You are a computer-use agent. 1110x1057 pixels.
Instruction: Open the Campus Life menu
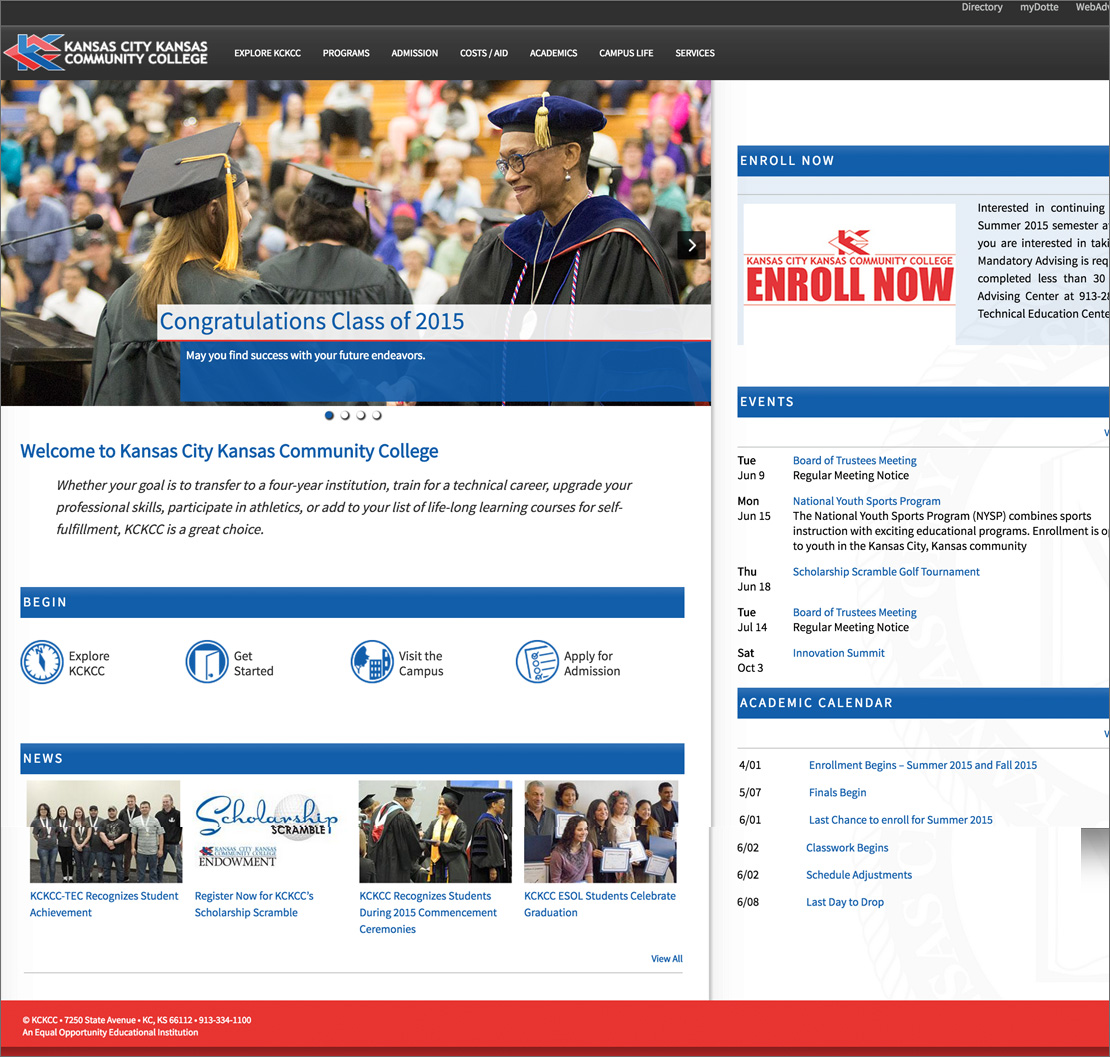point(626,53)
